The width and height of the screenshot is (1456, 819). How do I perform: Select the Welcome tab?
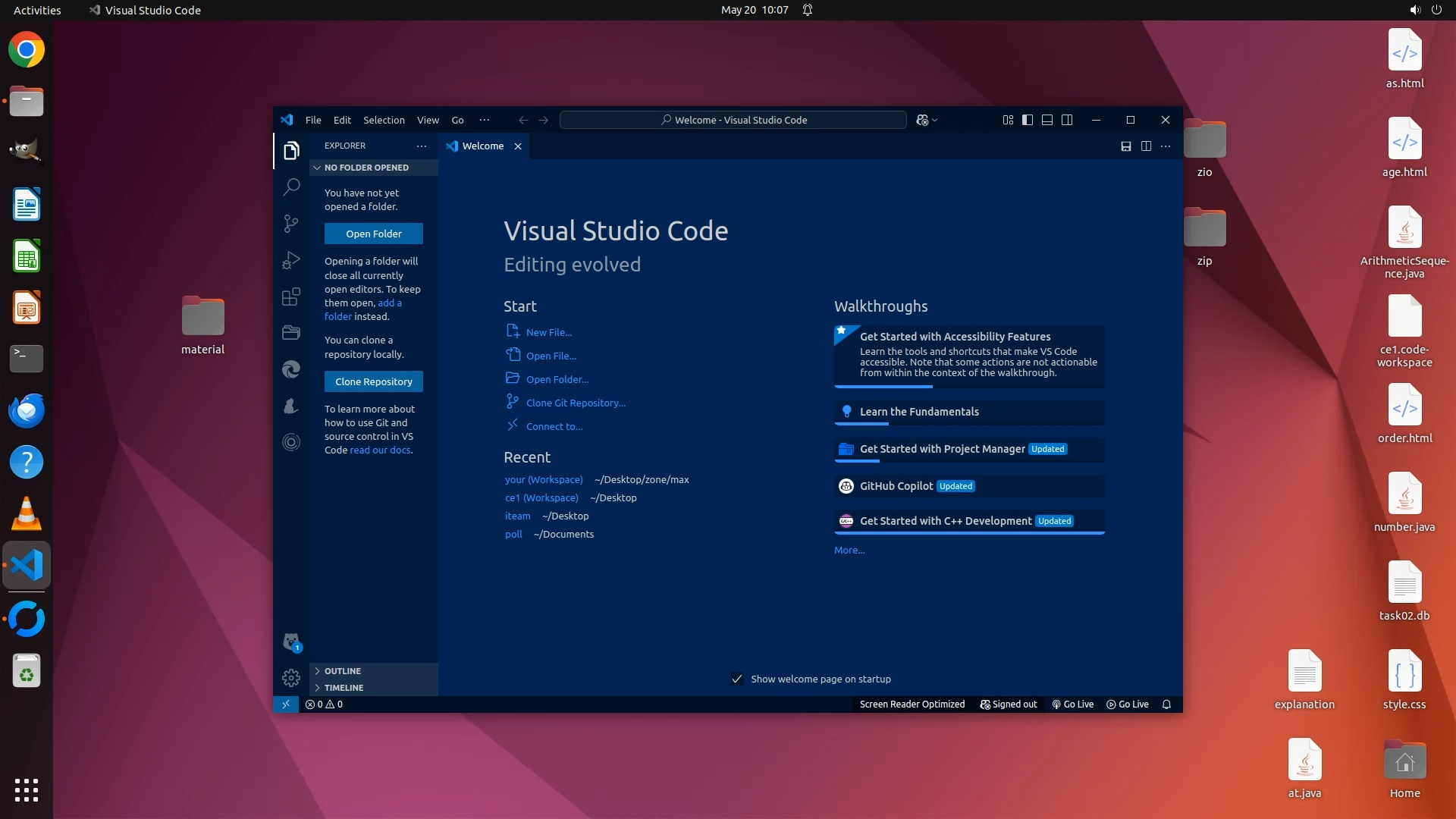pos(482,146)
